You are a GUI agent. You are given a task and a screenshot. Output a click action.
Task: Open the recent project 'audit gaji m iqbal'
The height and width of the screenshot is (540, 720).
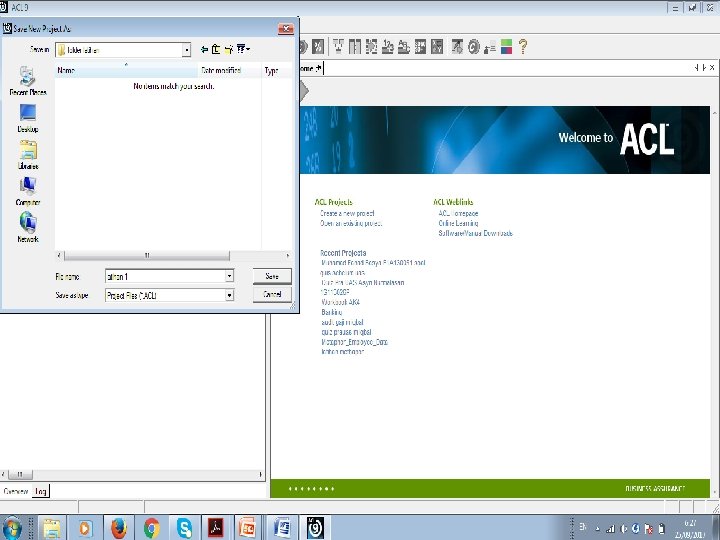click(342, 322)
